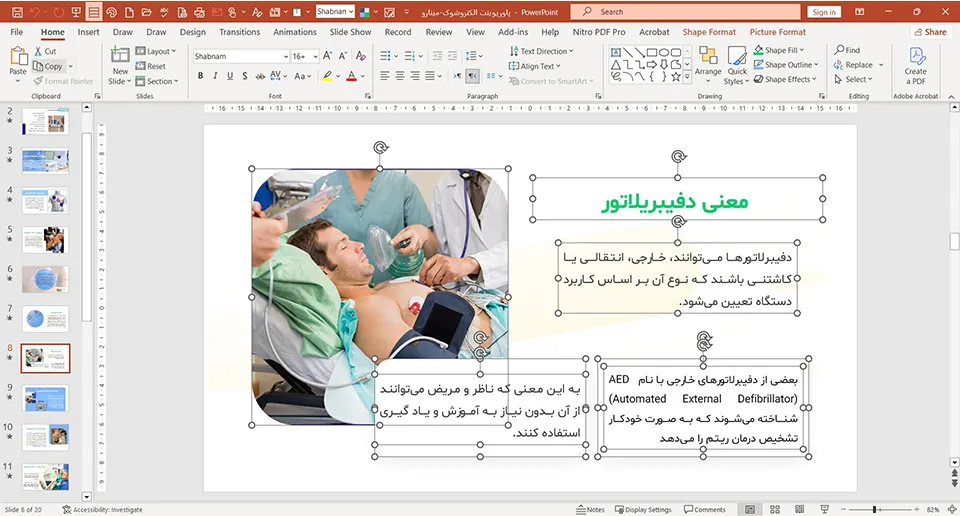Toggle strikethrough formatting
Image resolution: width=960 pixels, height=516 pixels.
[260, 76]
